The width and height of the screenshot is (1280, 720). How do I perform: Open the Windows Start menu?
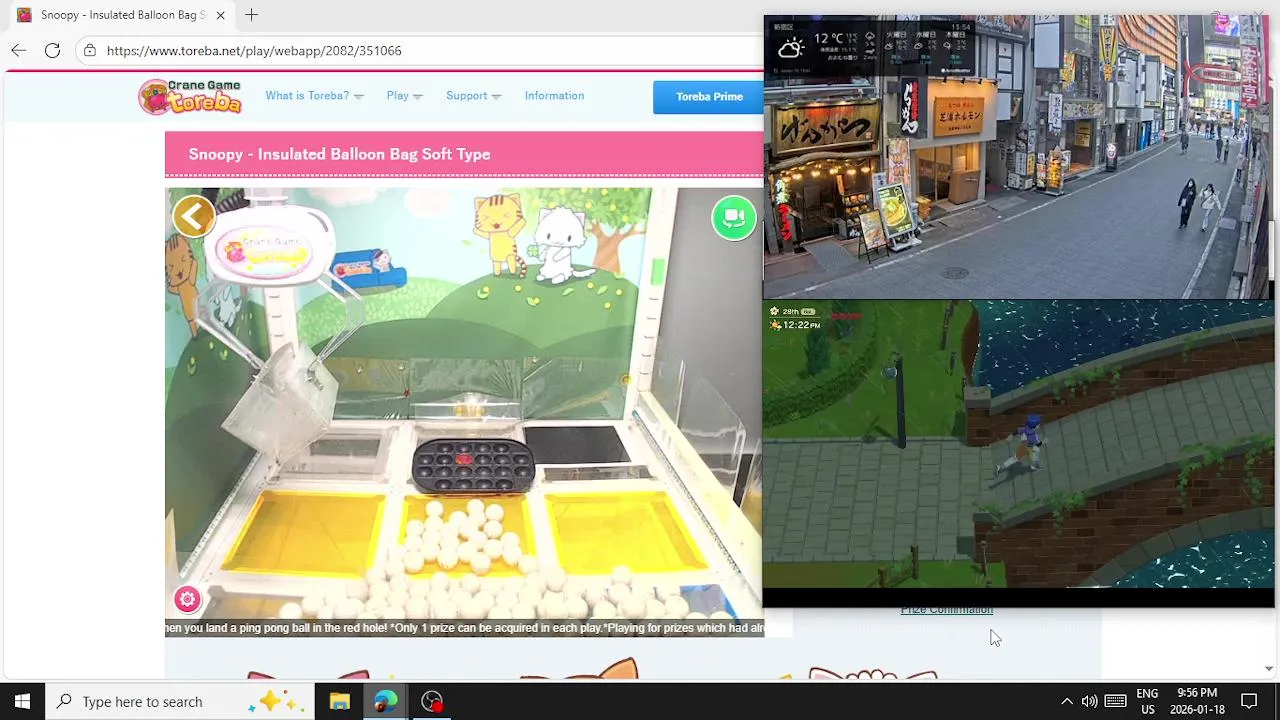point(22,701)
